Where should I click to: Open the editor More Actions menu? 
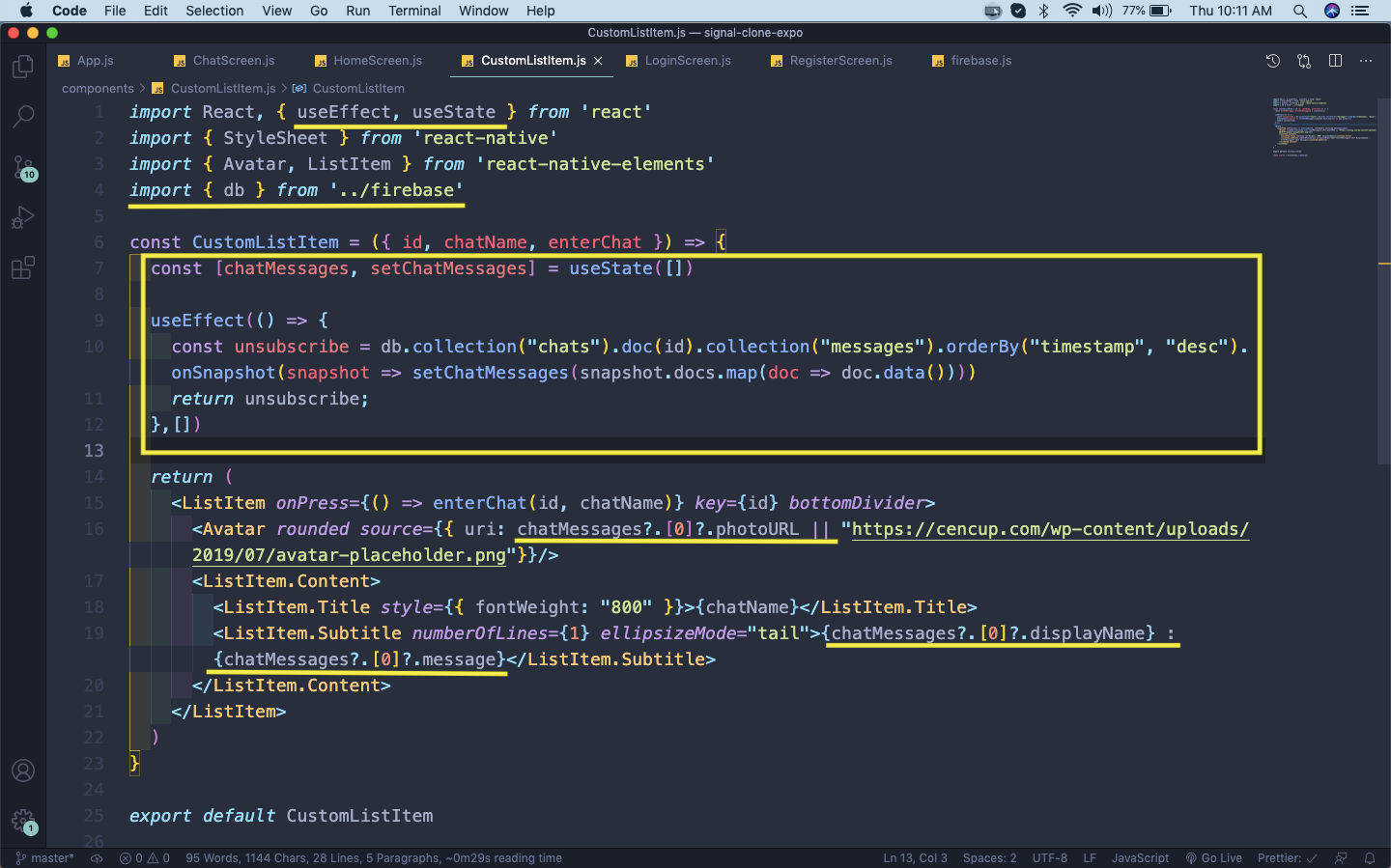(x=1366, y=61)
